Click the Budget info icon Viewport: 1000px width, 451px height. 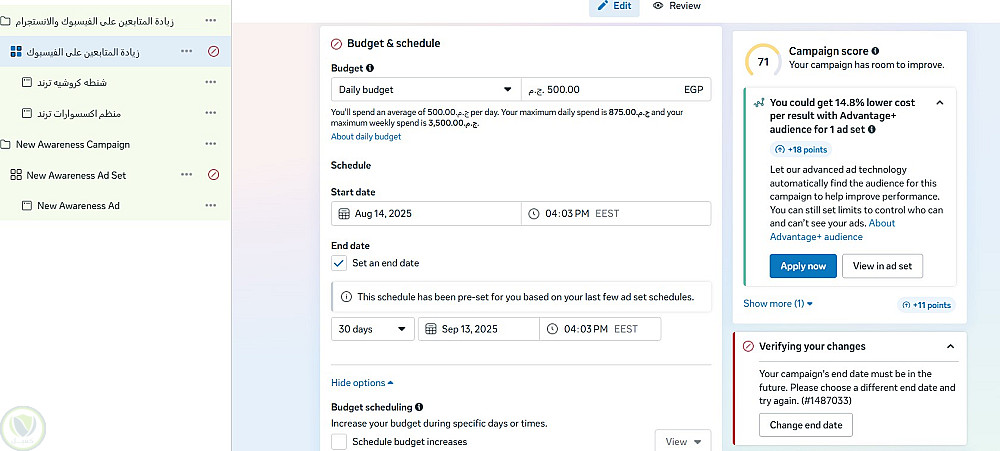click(x=370, y=69)
